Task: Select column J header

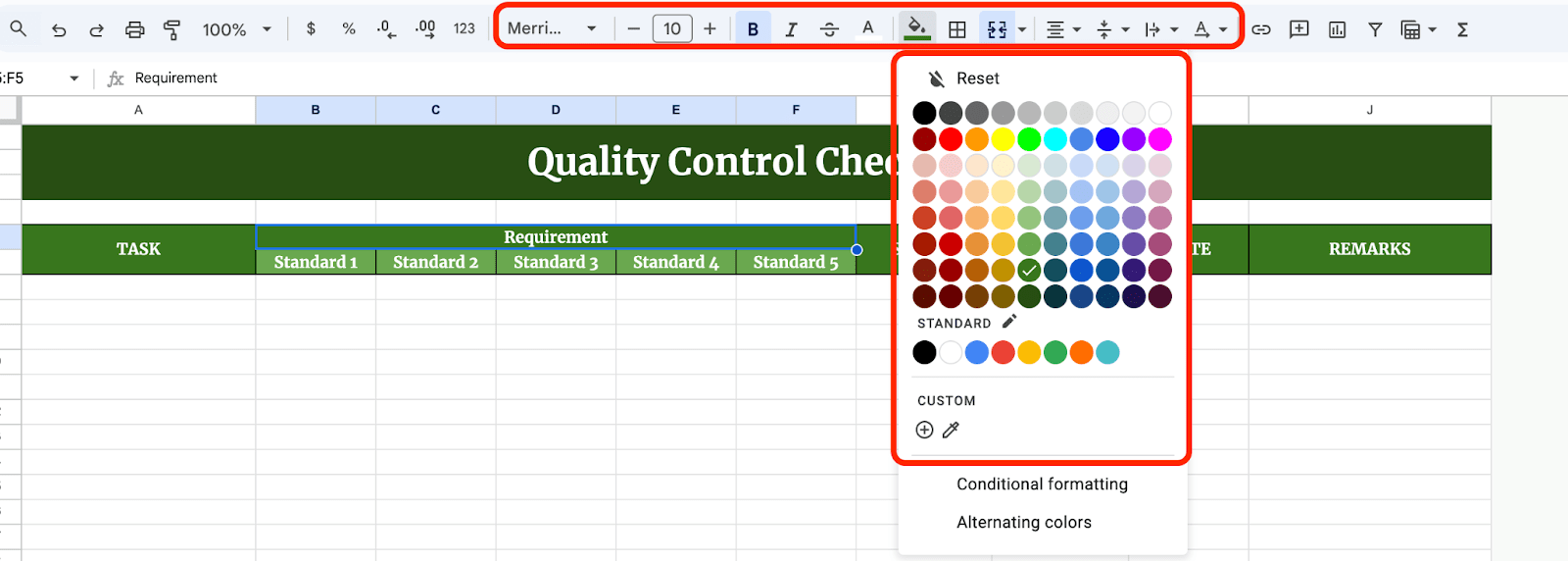Action: [1370, 110]
